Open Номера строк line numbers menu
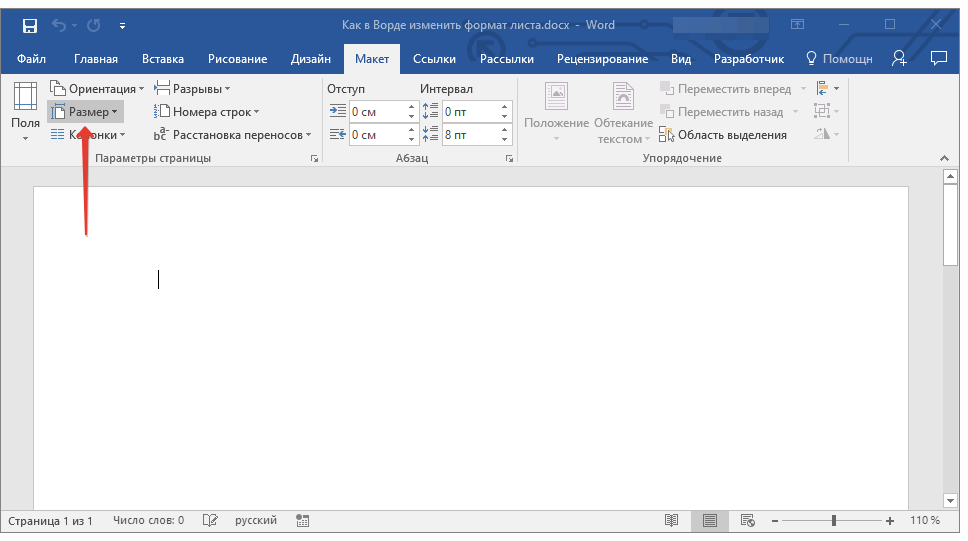 [208, 112]
